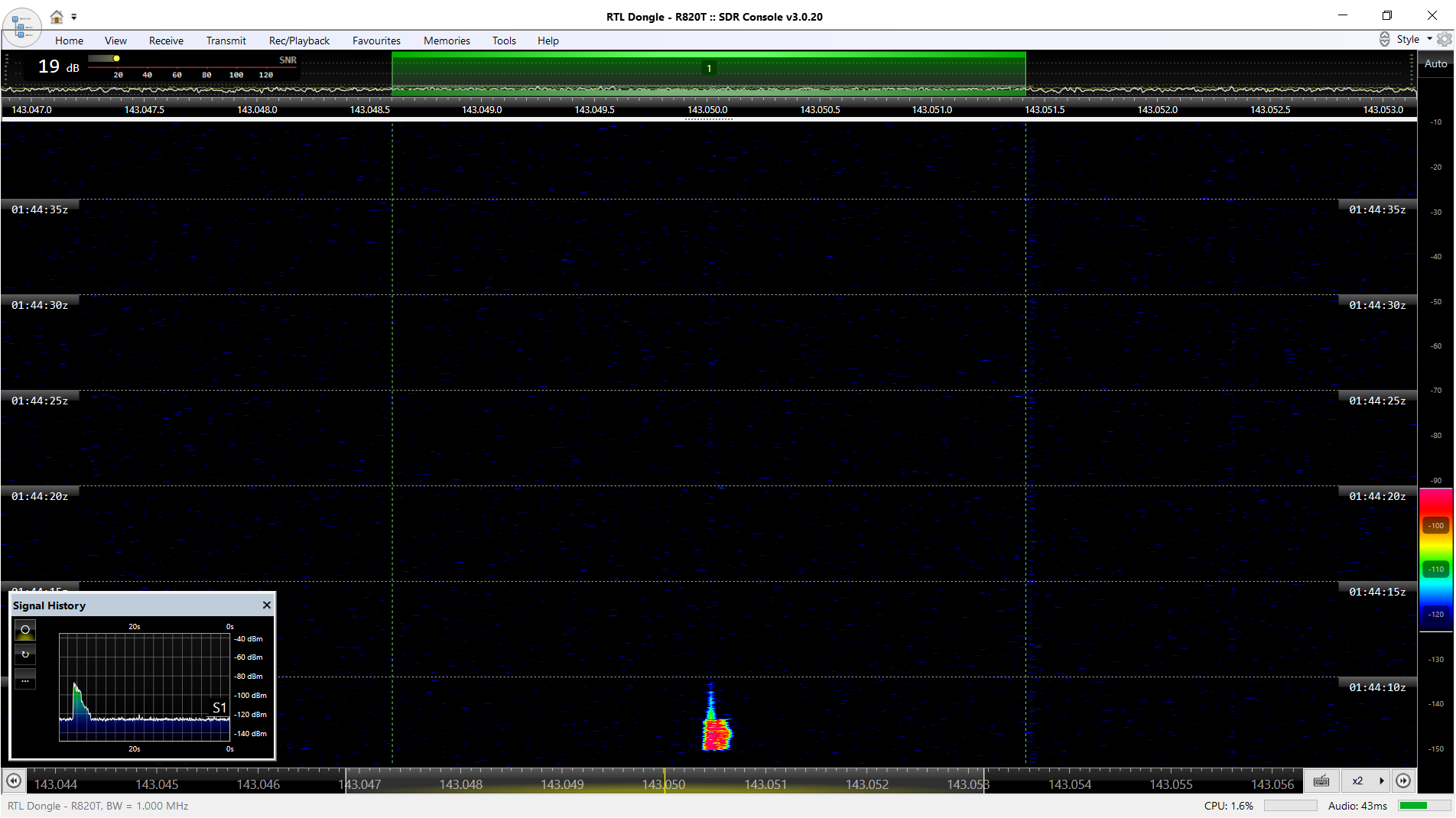Open the keyboard frequency entry icon

[1321, 781]
